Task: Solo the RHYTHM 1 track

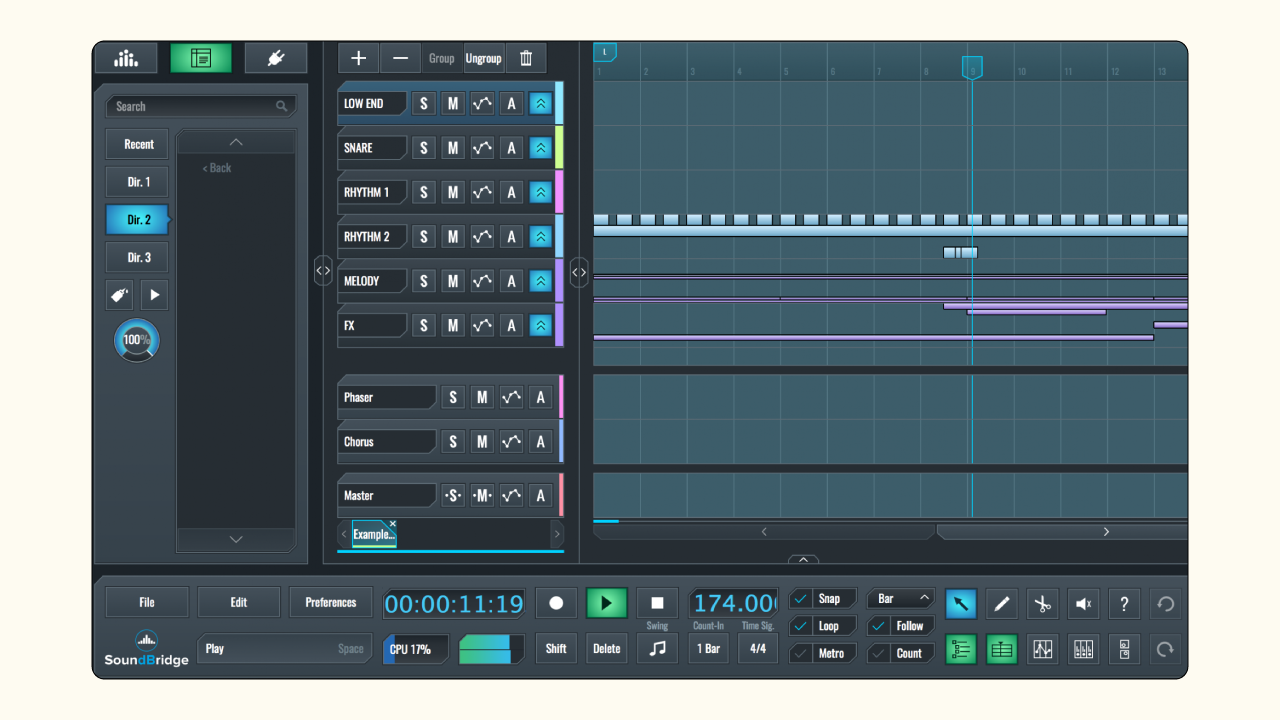Action: (424, 192)
